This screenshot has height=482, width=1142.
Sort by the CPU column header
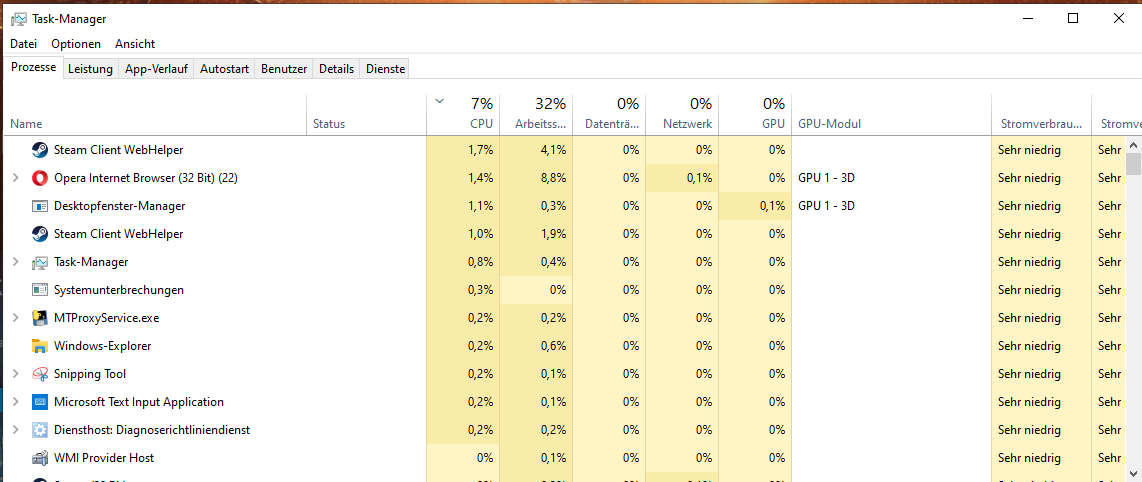(463, 114)
